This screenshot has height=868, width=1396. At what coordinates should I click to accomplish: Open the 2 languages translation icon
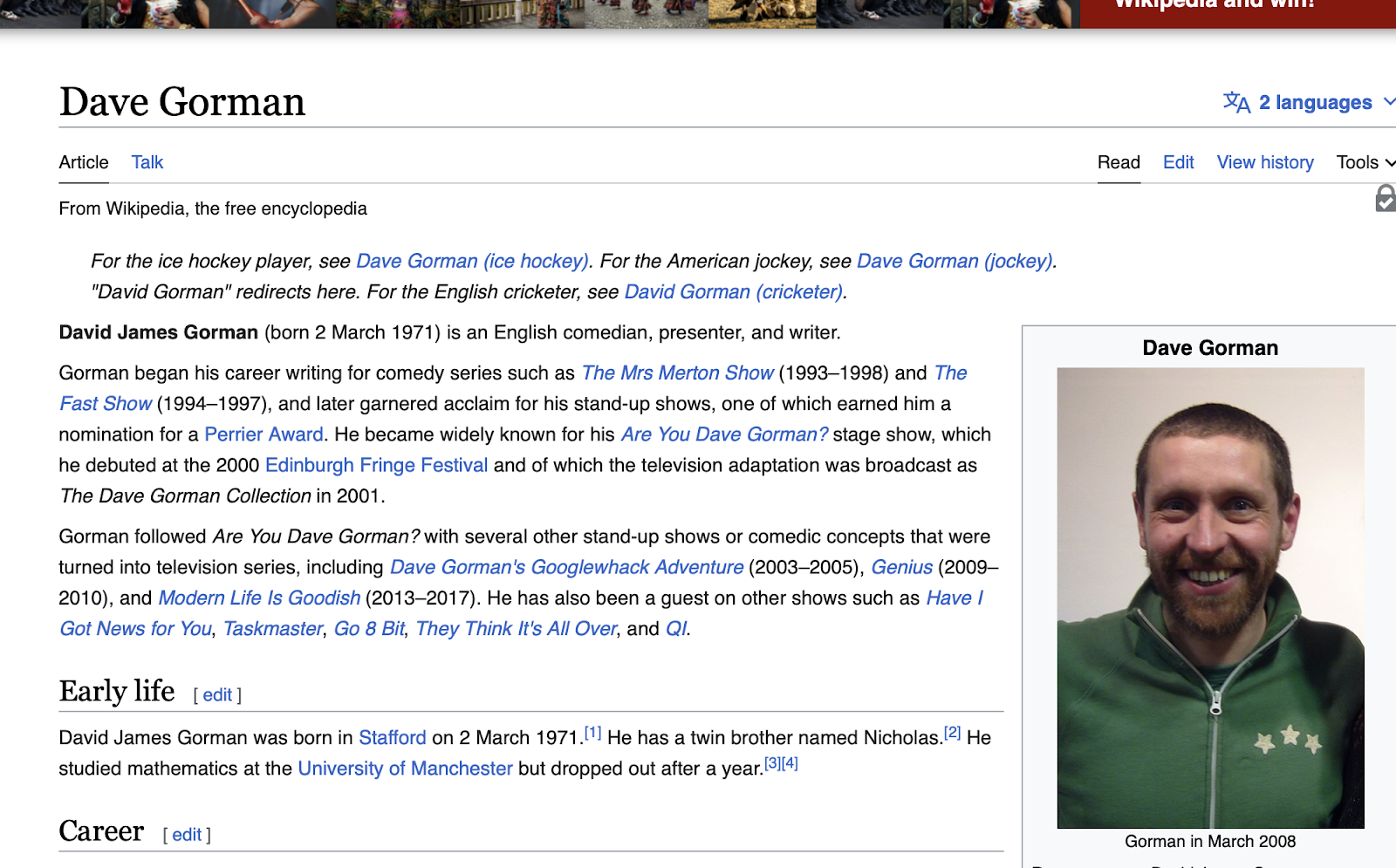(1236, 102)
